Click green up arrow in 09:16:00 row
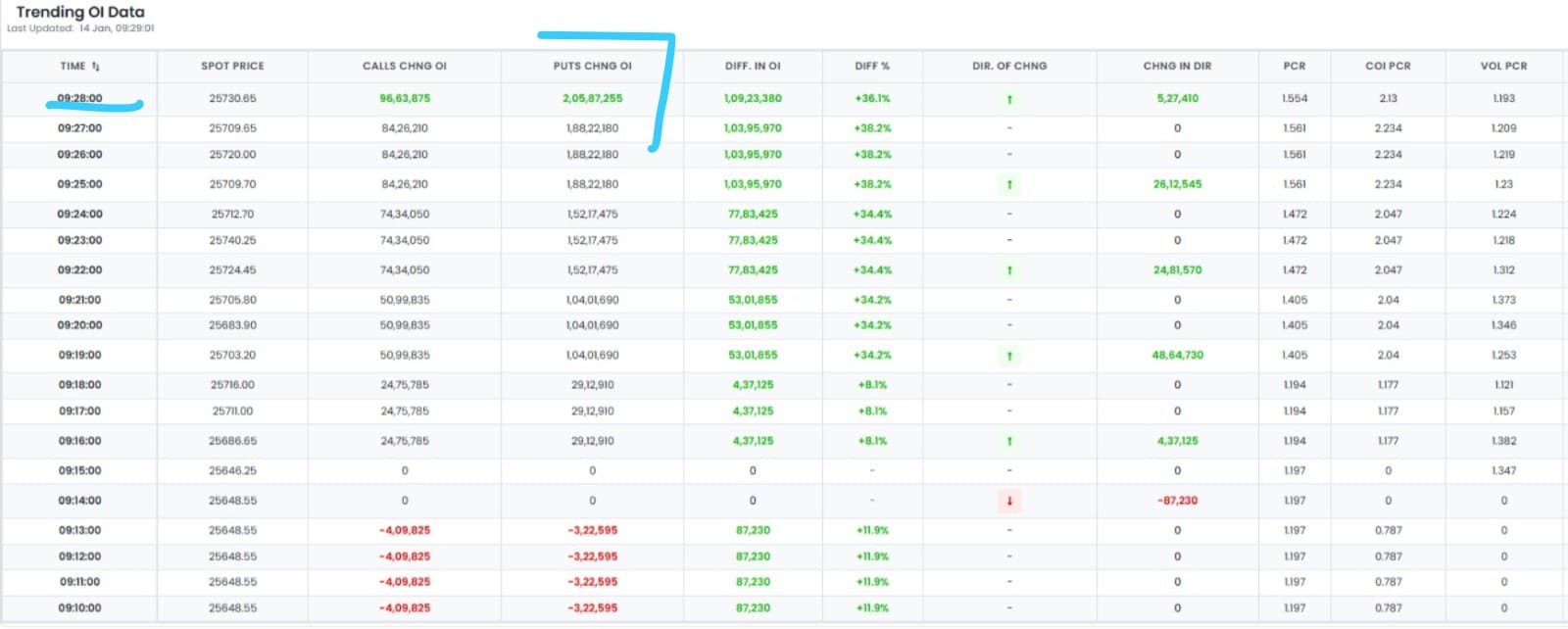1568x629 pixels. click(x=1009, y=441)
